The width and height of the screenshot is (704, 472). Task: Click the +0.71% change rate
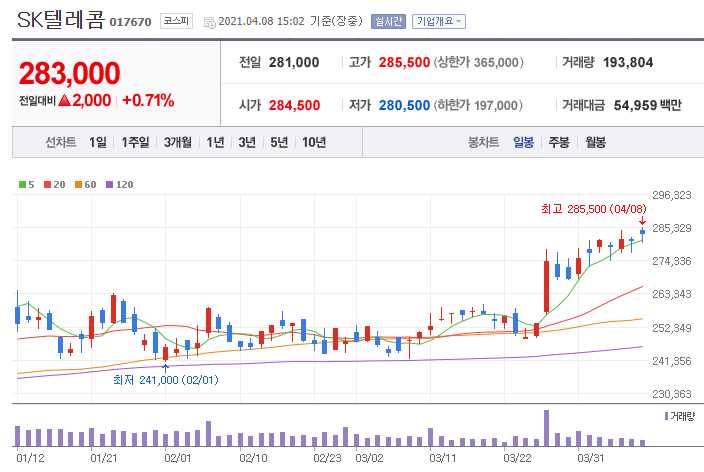[x=148, y=100]
